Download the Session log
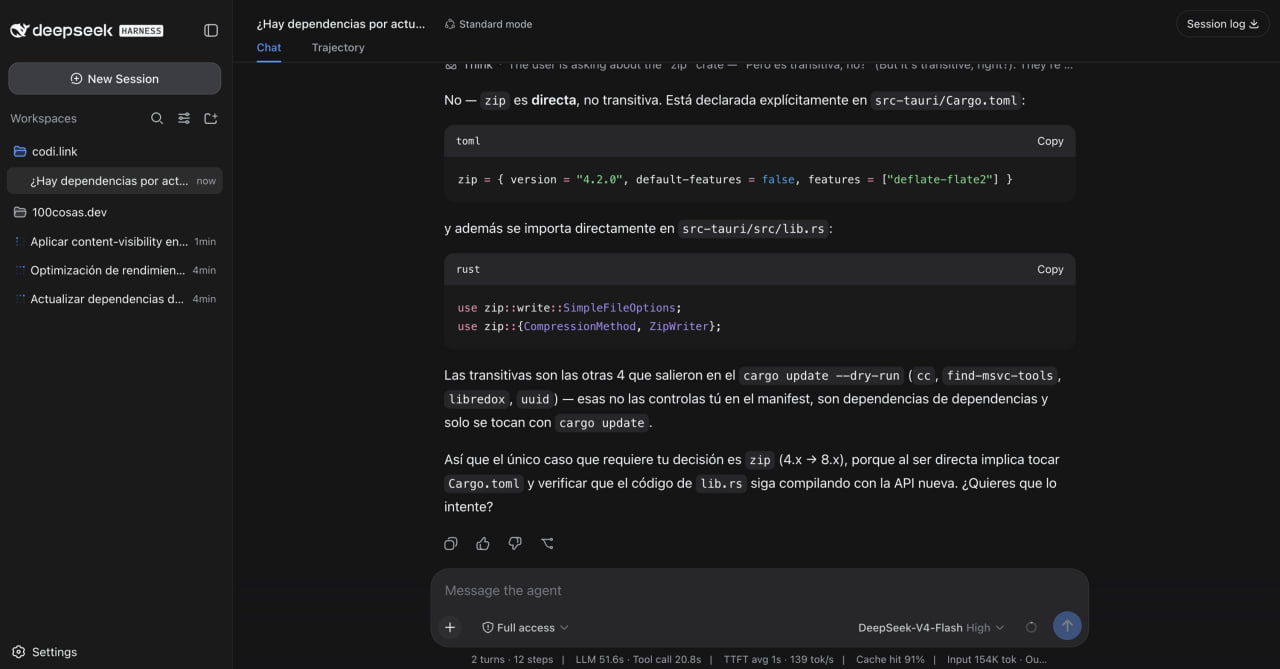This screenshot has height=669, width=1280. (x=1222, y=24)
